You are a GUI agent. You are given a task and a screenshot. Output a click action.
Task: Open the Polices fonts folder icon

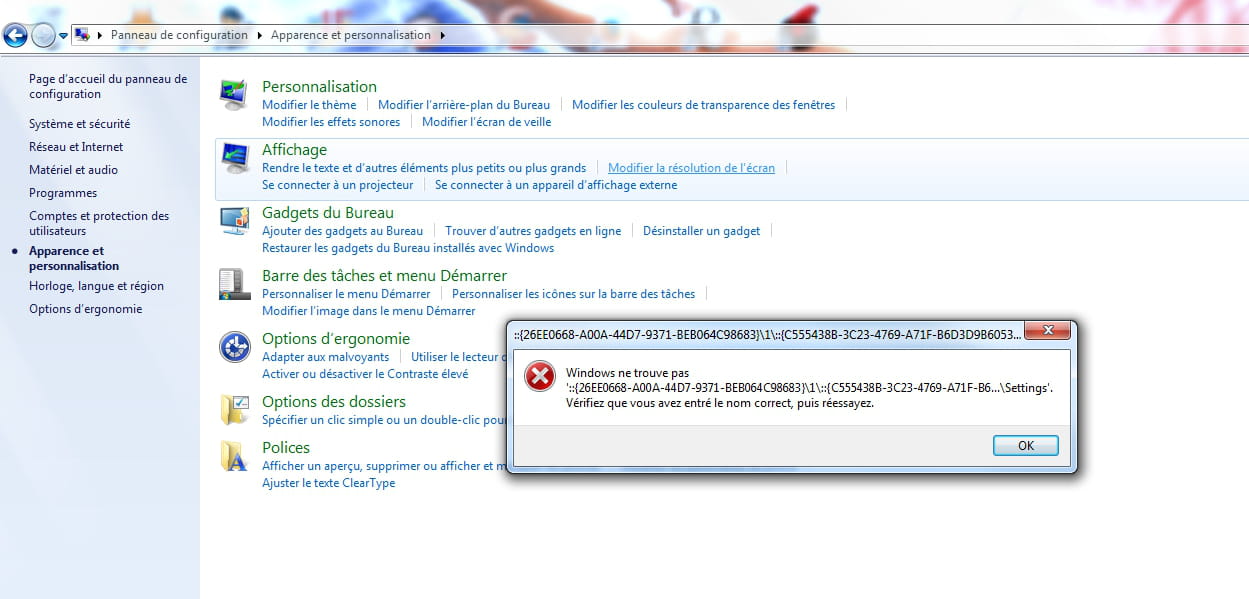234,456
